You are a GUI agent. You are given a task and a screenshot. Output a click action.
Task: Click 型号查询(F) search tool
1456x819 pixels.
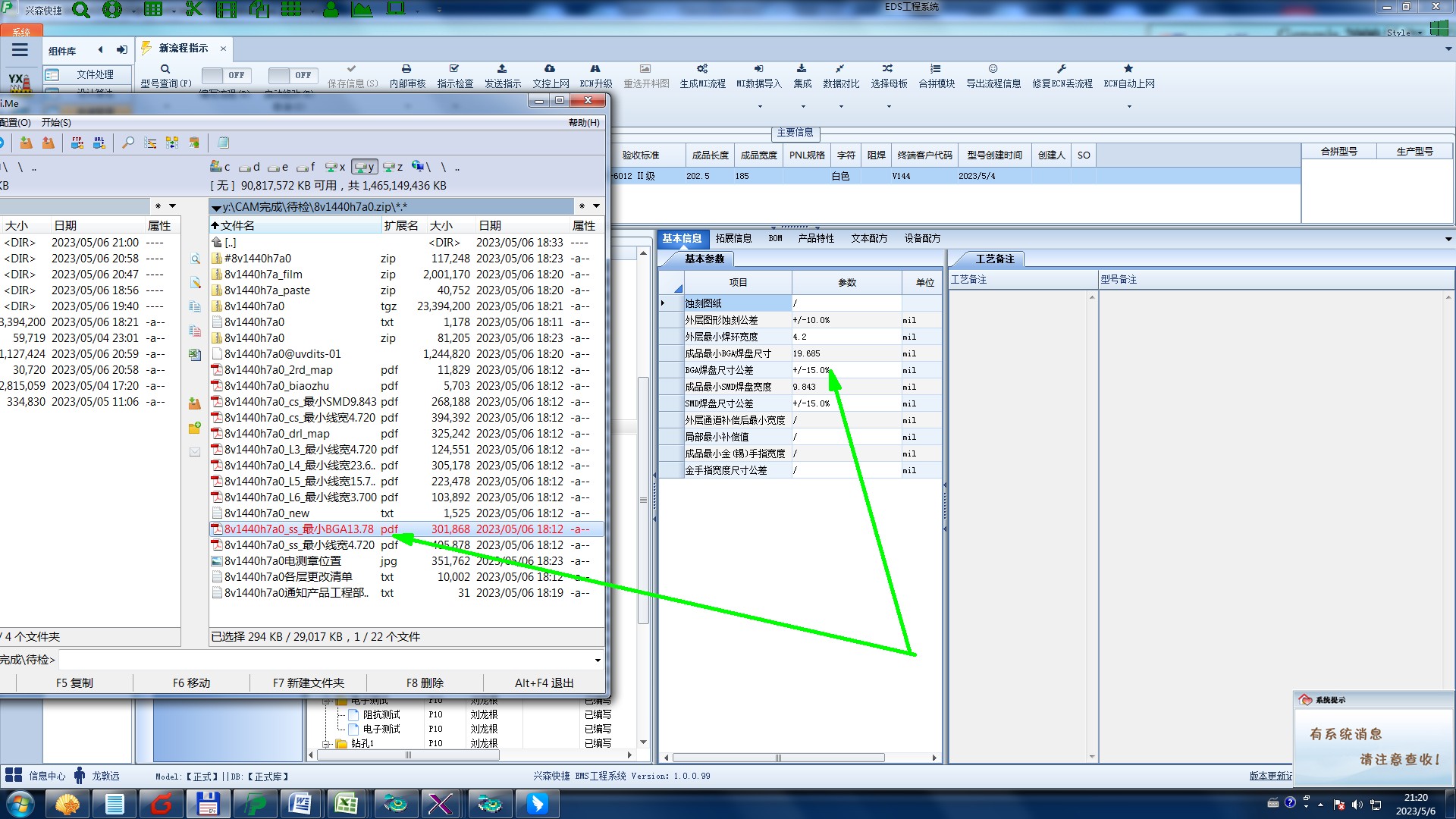pyautogui.click(x=165, y=76)
